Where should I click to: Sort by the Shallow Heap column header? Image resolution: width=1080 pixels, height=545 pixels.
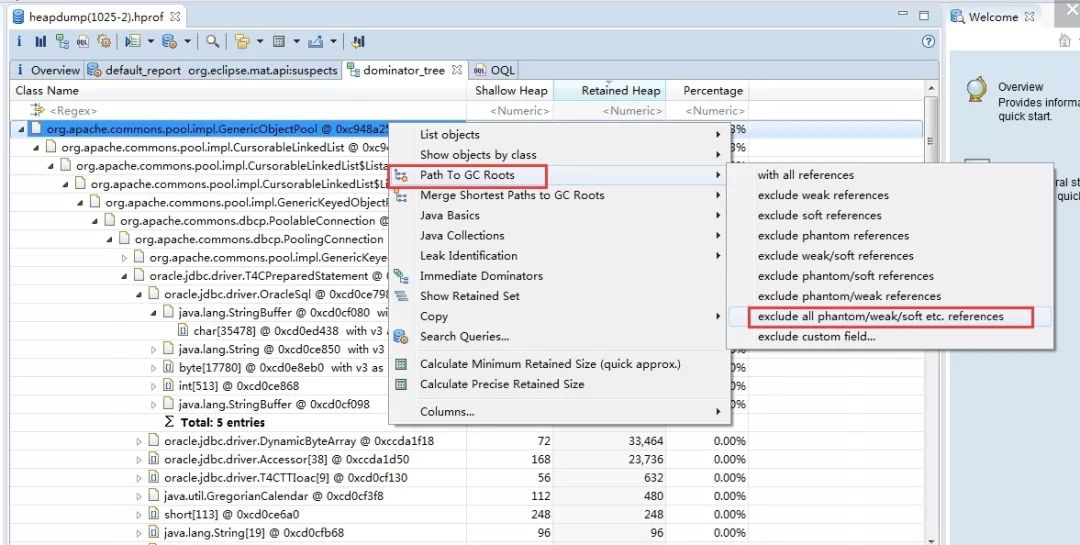[510, 90]
